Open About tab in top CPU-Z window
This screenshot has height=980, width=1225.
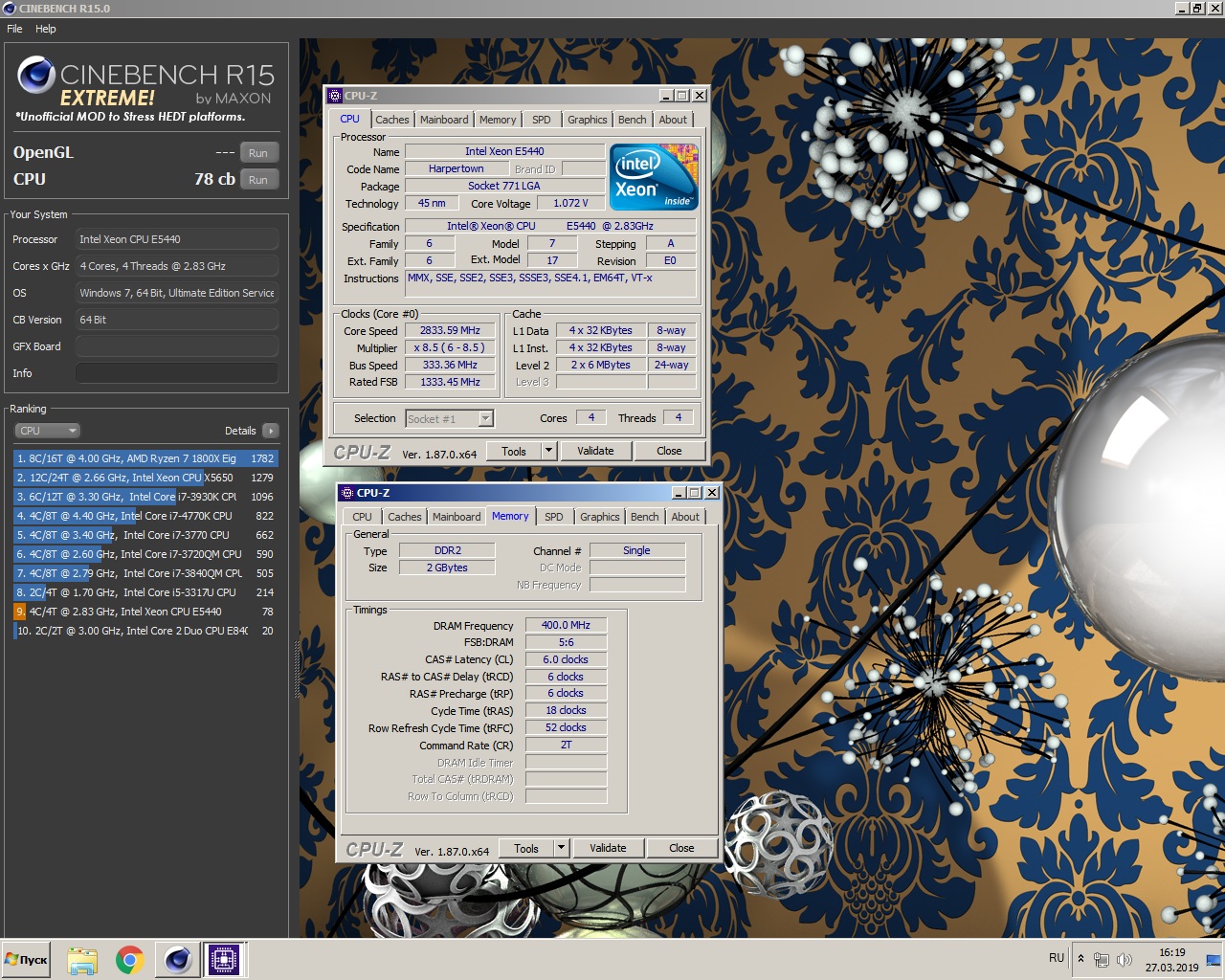673,120
